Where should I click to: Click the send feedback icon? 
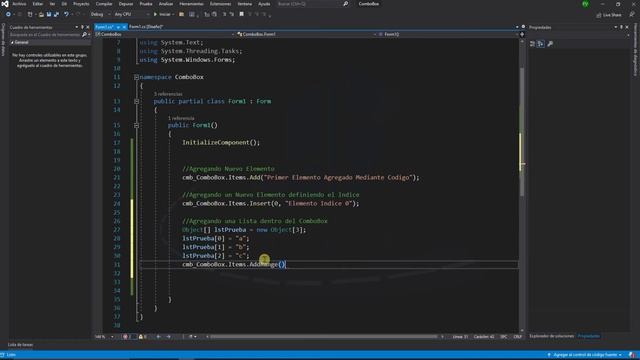[x=632, y=15]
